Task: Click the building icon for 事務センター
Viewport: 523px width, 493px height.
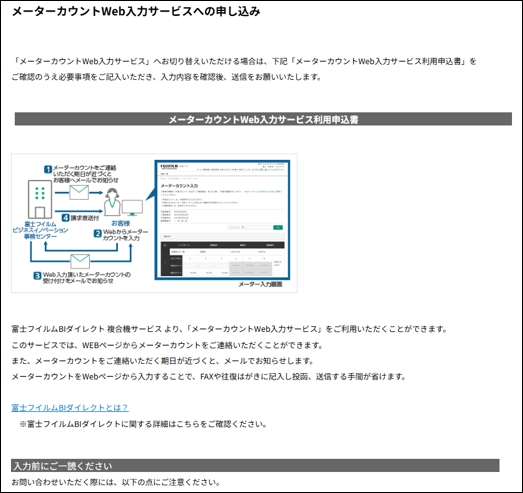Action: (x=40, y=199)
